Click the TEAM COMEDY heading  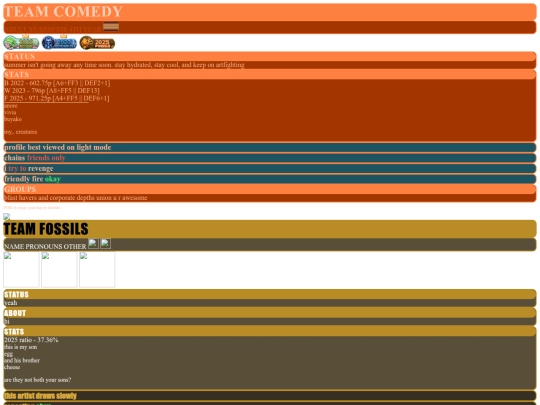point(63,12)
